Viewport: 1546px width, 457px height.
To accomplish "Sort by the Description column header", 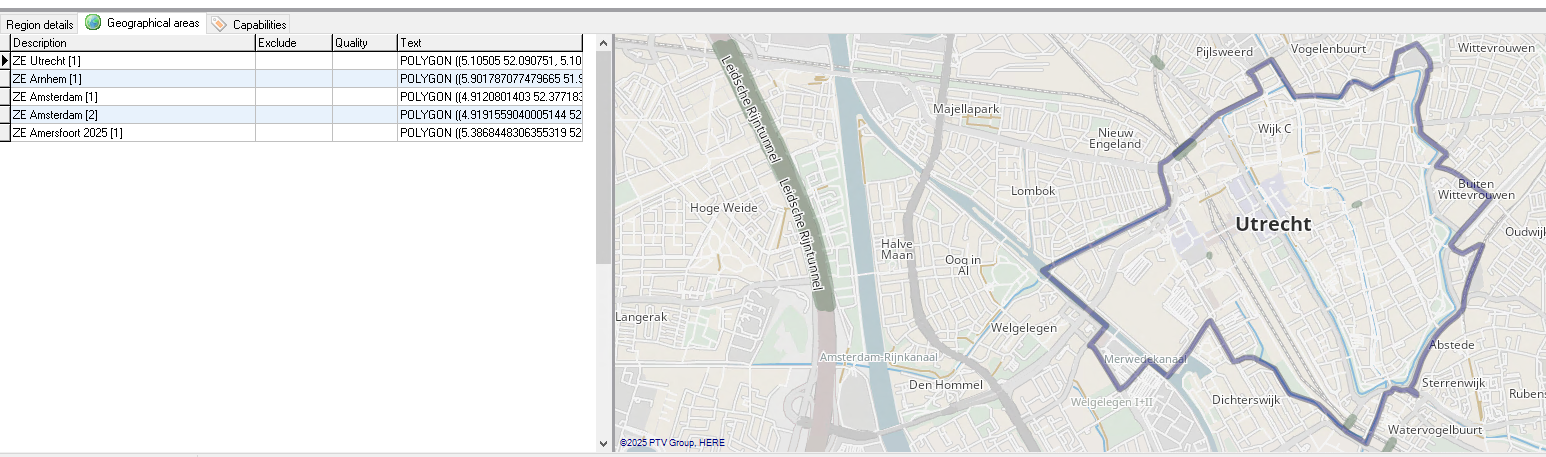I will click(x=132, y=43).
